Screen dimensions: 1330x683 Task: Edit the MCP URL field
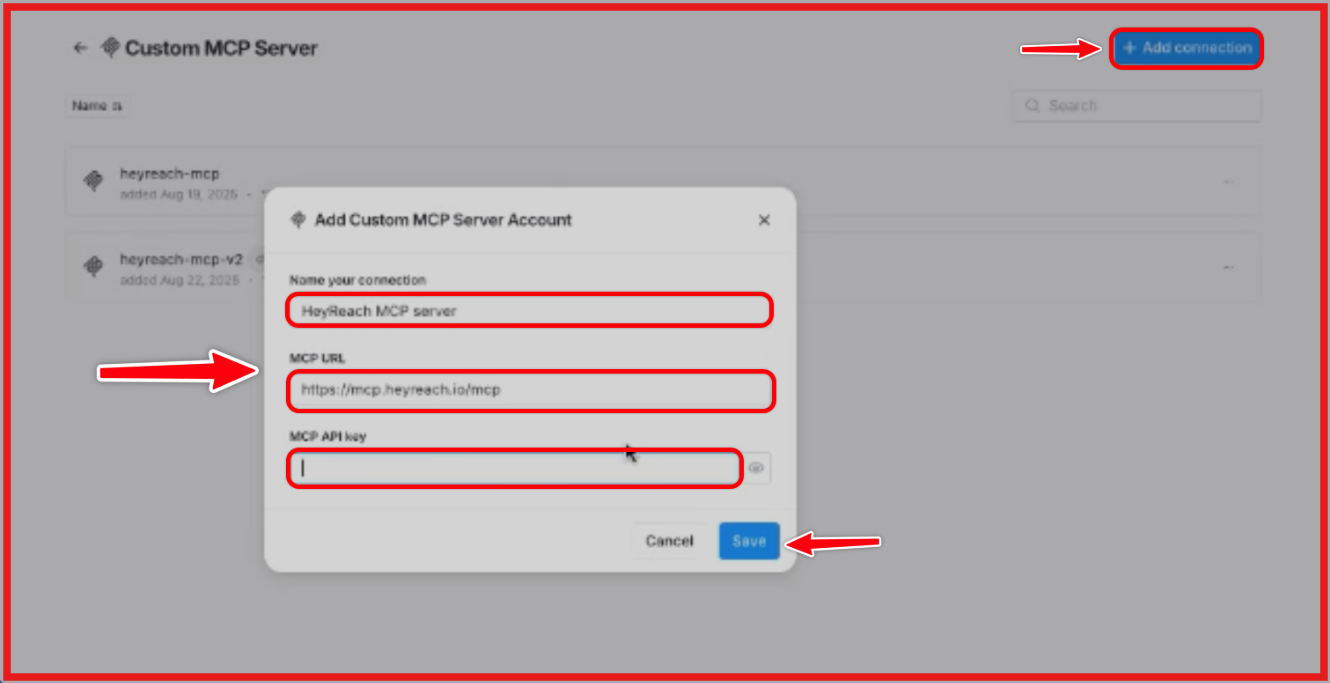click(530, 390)
